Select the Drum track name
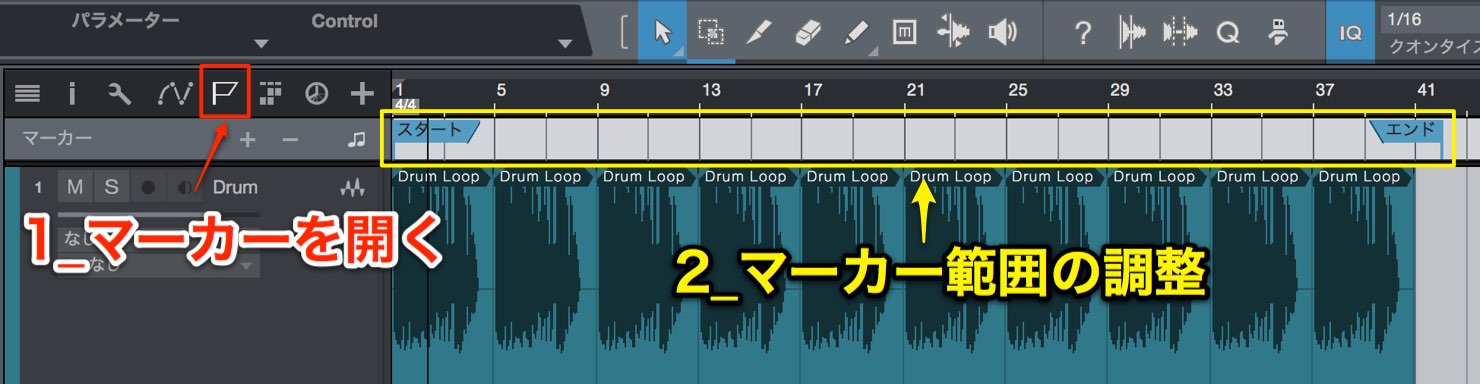This screenshot has height=384, width=1480. (235, 187)
